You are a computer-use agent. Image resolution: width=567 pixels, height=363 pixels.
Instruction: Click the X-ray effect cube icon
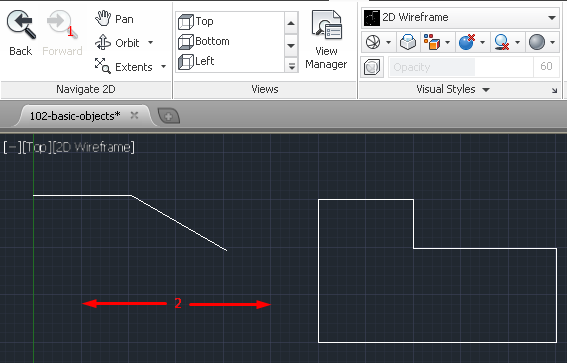click(408, 42)
